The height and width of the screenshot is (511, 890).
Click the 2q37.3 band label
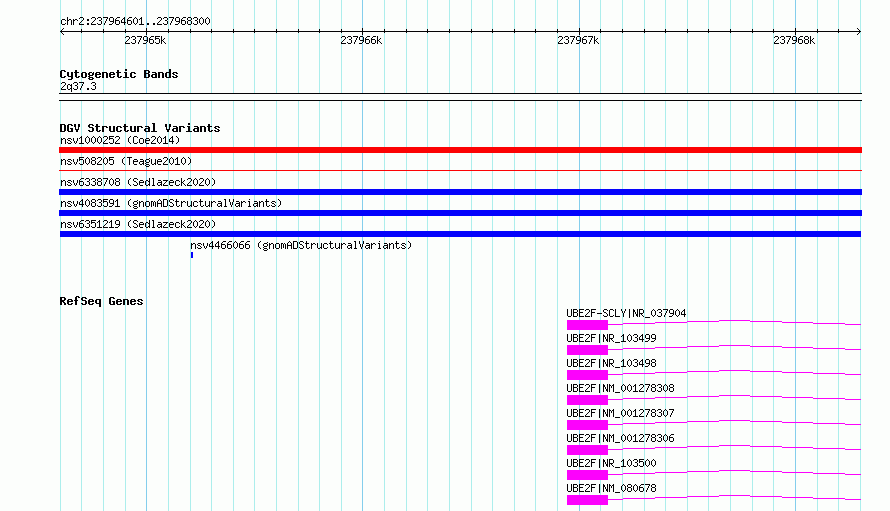(x=78, y=86)
